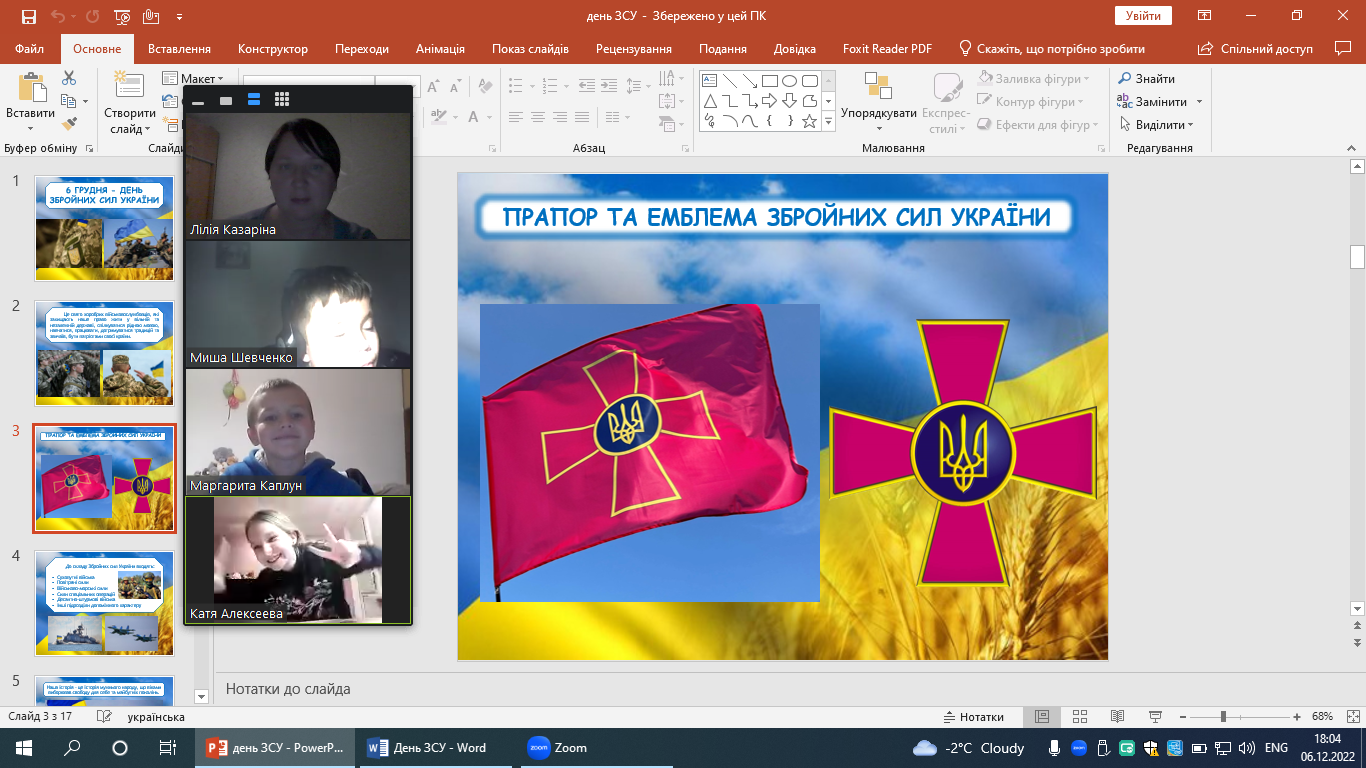Switch to the Анімація tab
Image resolution: width=1366 pixels, height=768 pixels.
click(x=440, y=48)
